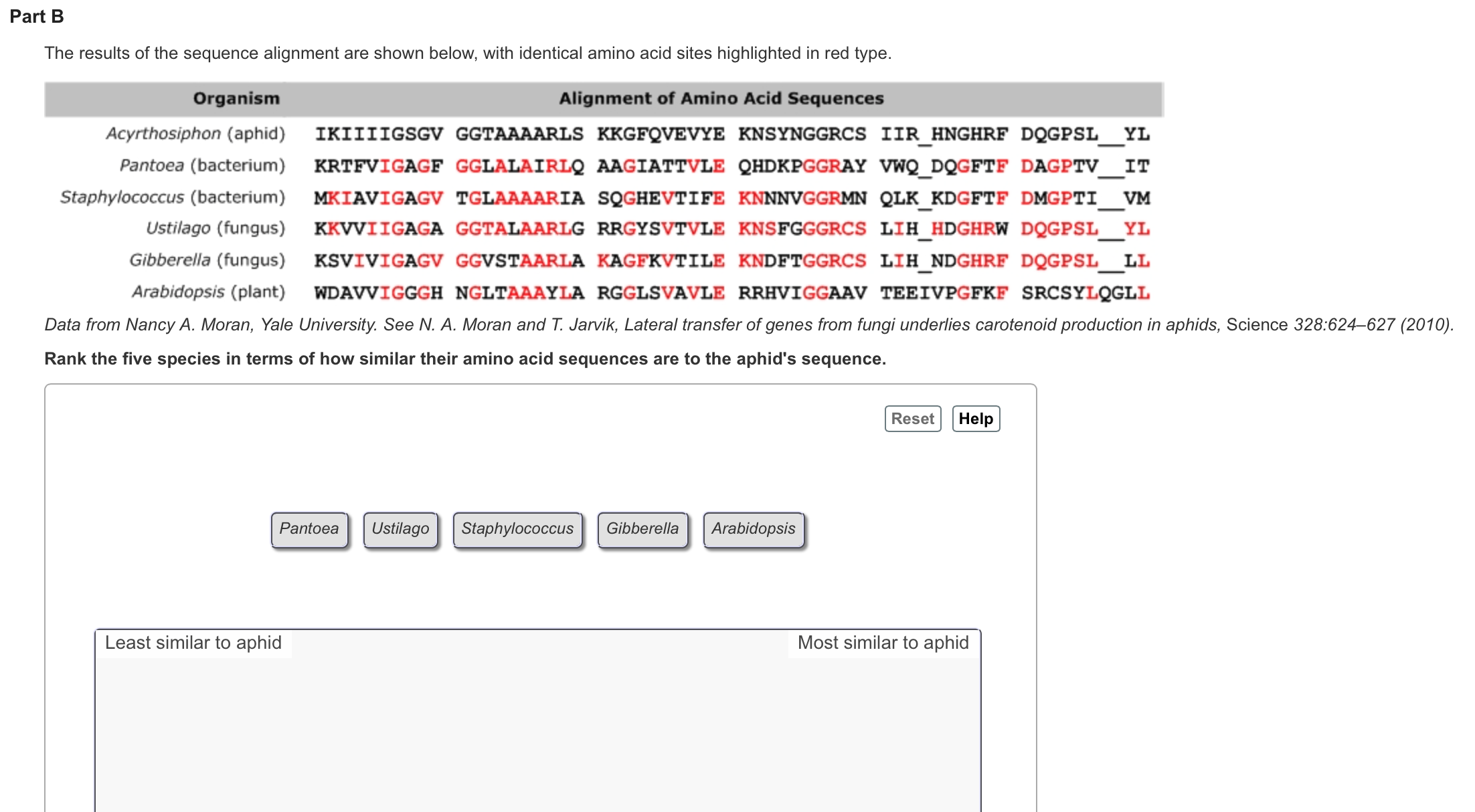The image size is (1475, 812).
Task: Click the Gibberella (fungus) row label
Action: [207, 260]
